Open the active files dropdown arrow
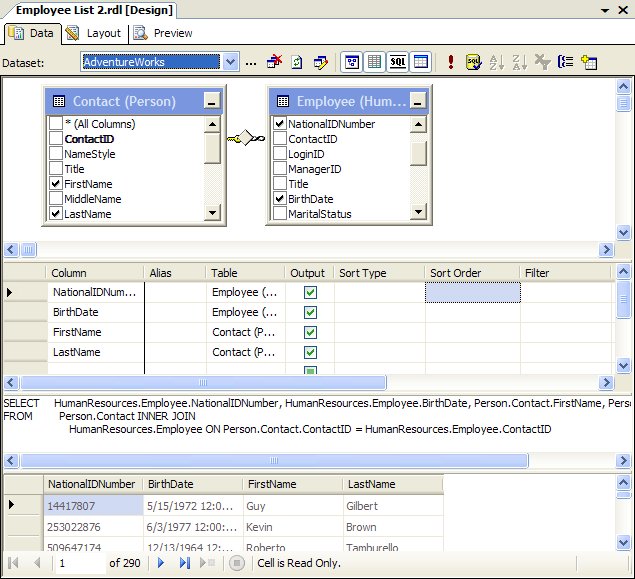Screen dimensions: 635x579 pyautogui.click(x=606, y=10)
